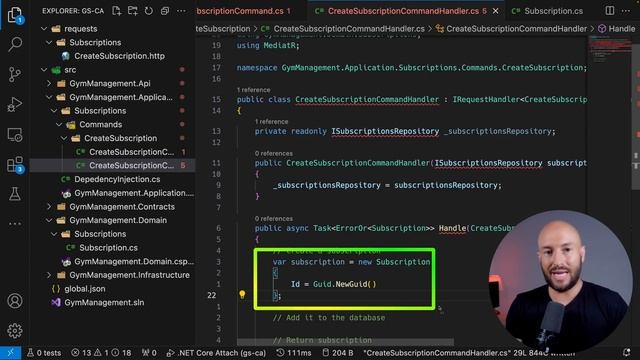Click the '1 reference' code lens above class
Image resolution: width=640 pixels, height=360 pixels.
click(253, 90)
